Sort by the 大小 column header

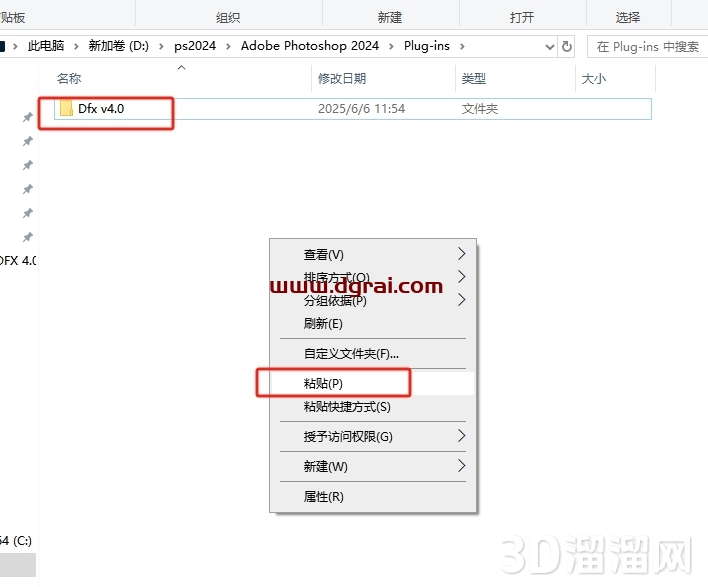pyautogui.click(x=593, y=79)
